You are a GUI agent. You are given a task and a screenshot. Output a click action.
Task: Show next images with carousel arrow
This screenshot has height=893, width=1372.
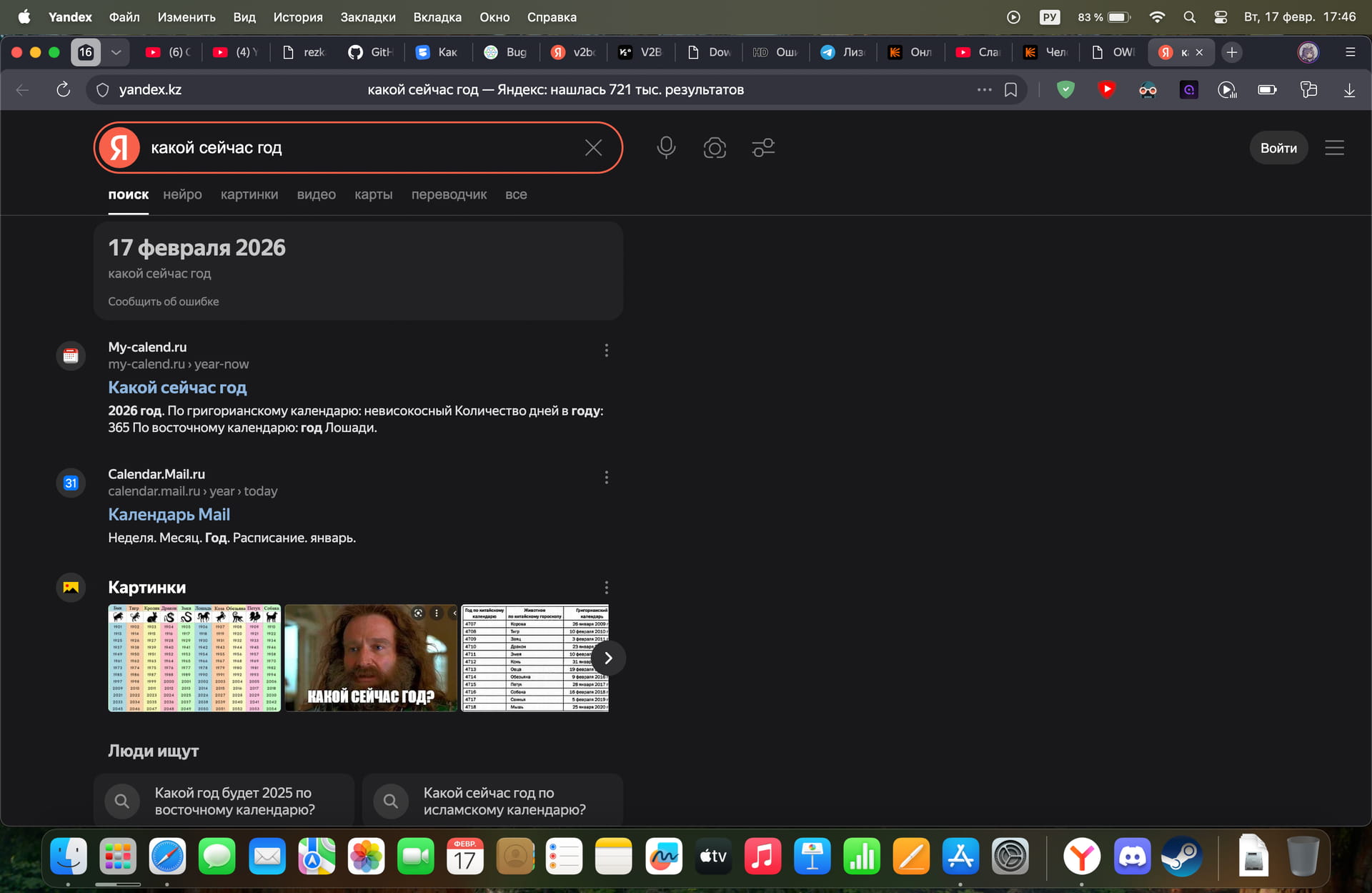[x=608, y=658]
